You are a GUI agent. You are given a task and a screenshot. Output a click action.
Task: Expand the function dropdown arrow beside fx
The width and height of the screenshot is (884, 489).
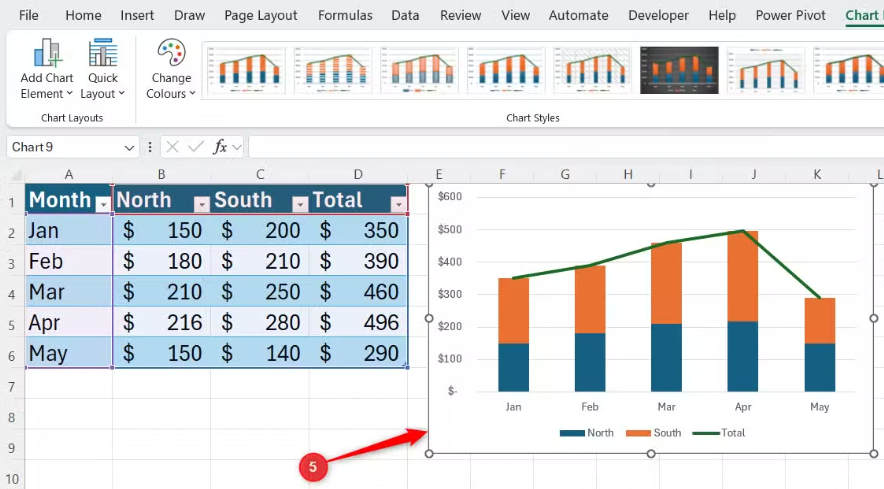pyautogui.click(x=237, y=148)
